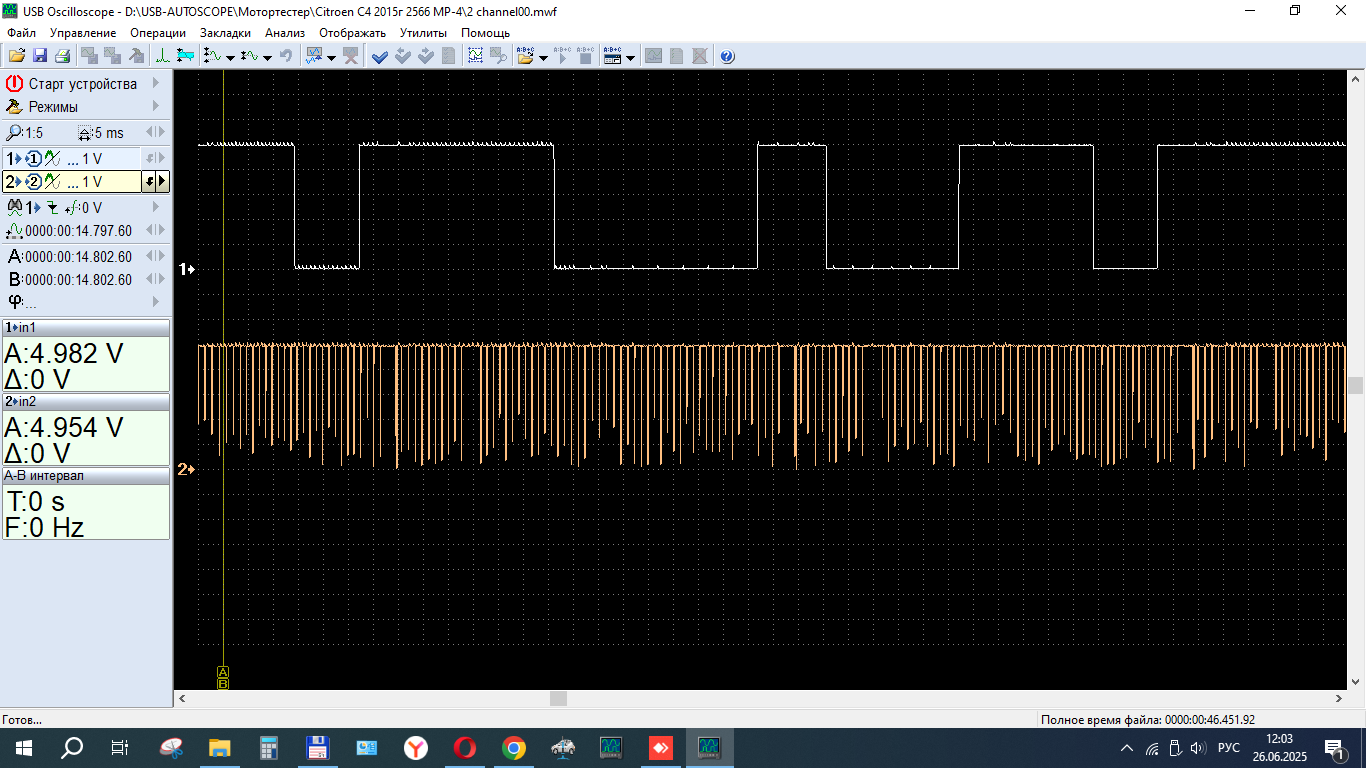The image size is (1366, 768).
Task: Expand the φ phase row arrow
Action: coord(156,301)
